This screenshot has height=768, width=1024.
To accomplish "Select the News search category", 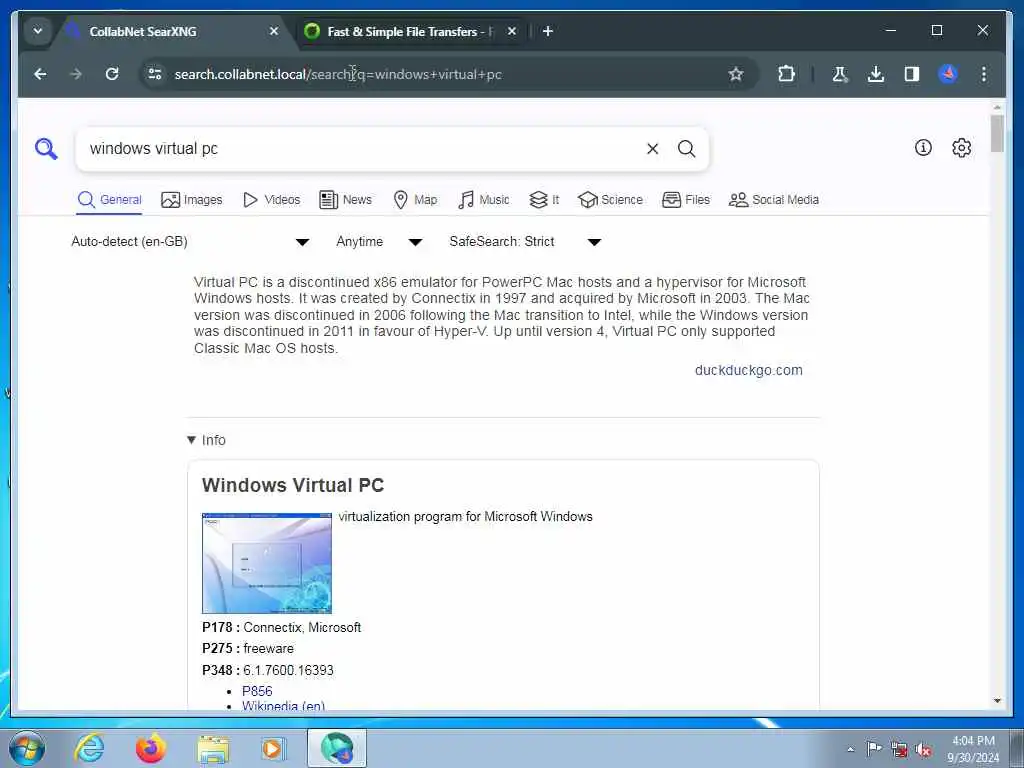I will [345, 200].
